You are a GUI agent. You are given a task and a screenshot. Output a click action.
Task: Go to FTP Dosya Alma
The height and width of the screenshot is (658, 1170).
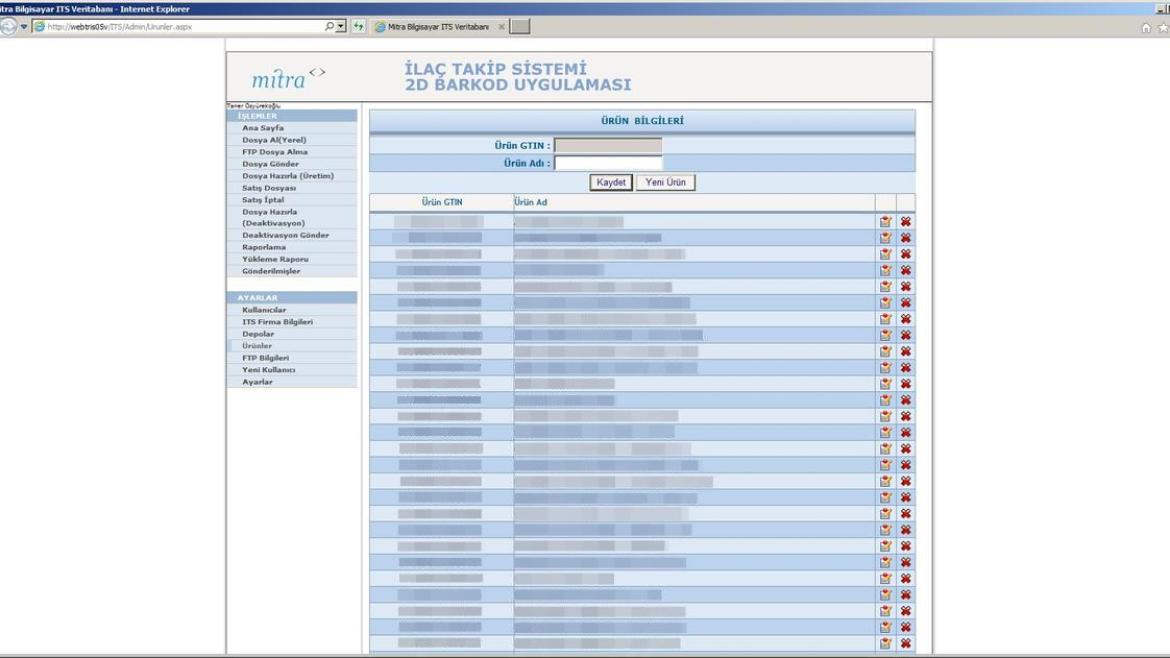[275, 151]
